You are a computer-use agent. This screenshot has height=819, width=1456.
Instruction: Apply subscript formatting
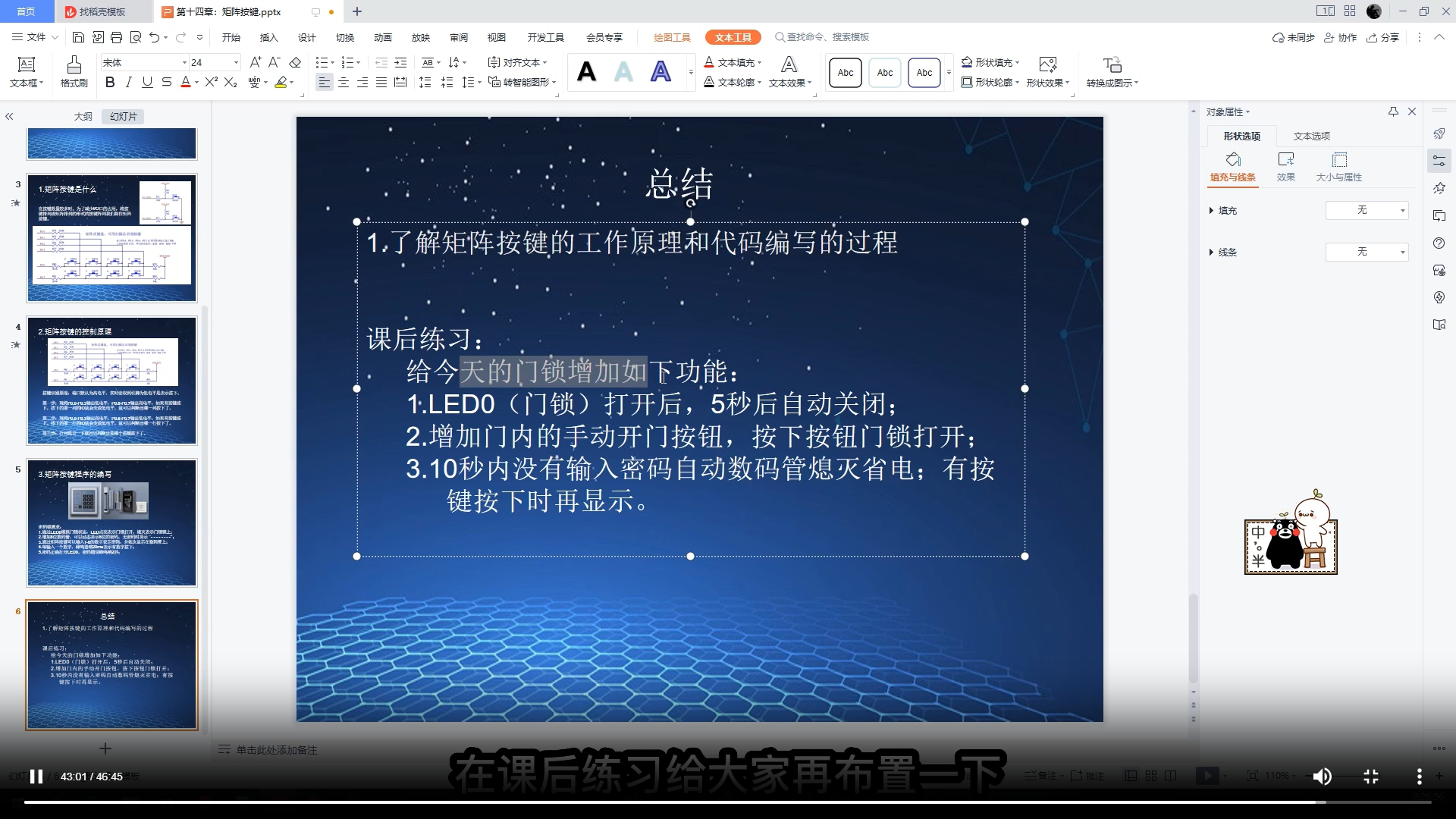231,82
